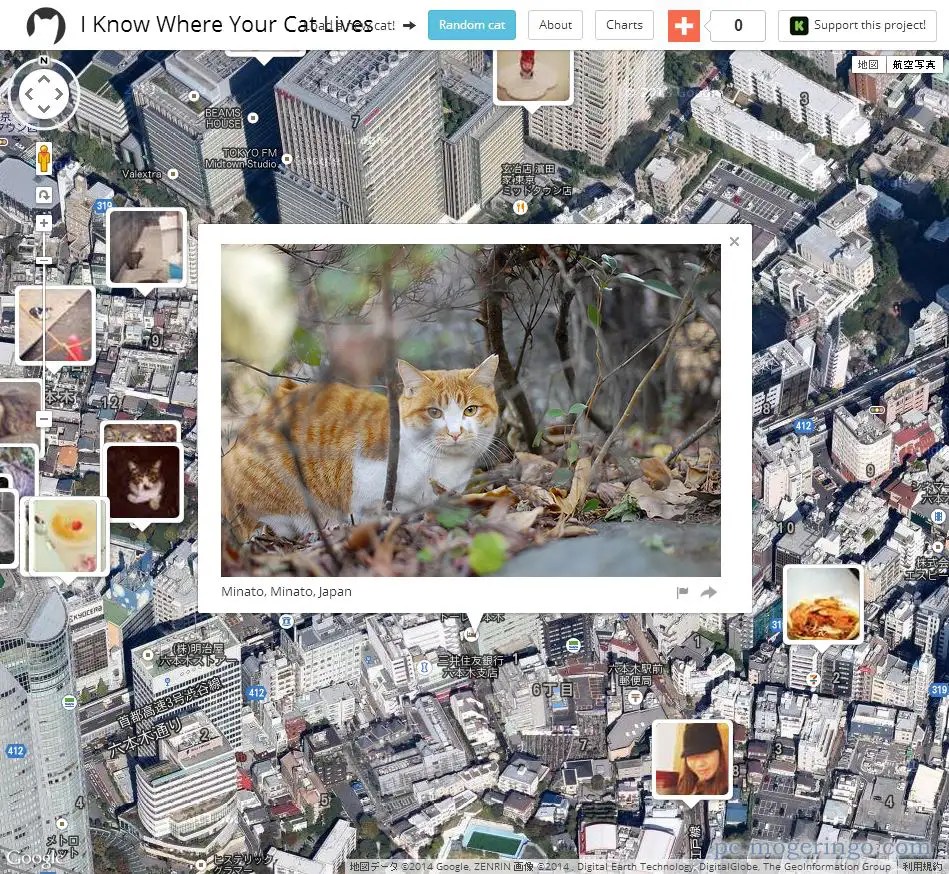This screenshot has height=874, width=949.
Task: Open the Charts page
Action: pos(624,25)
